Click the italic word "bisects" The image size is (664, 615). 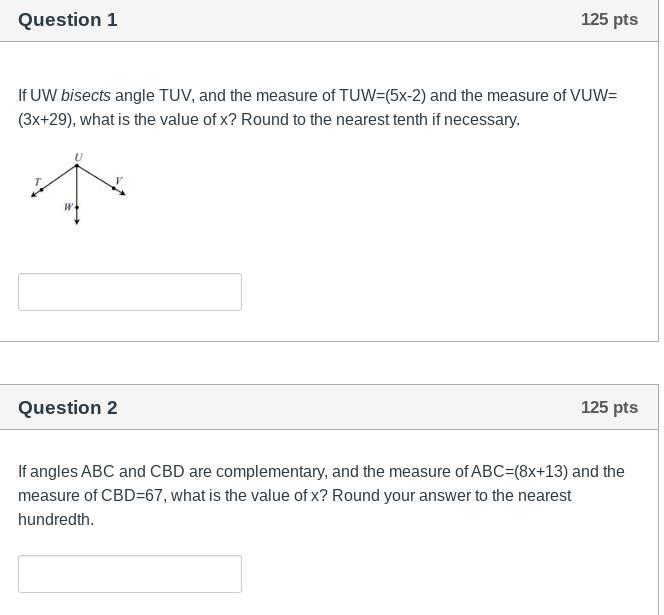[86, 96]
